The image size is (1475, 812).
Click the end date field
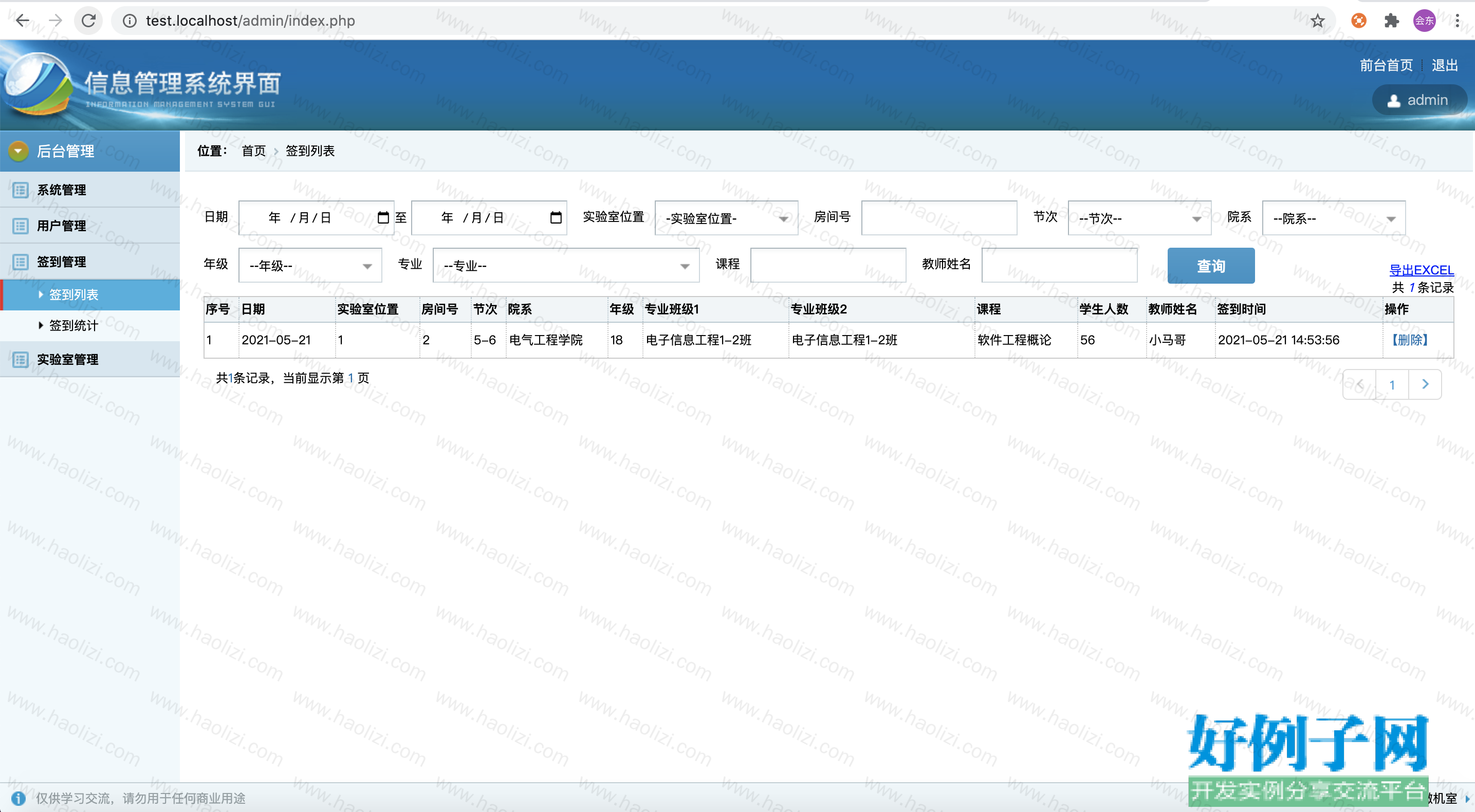489,217
